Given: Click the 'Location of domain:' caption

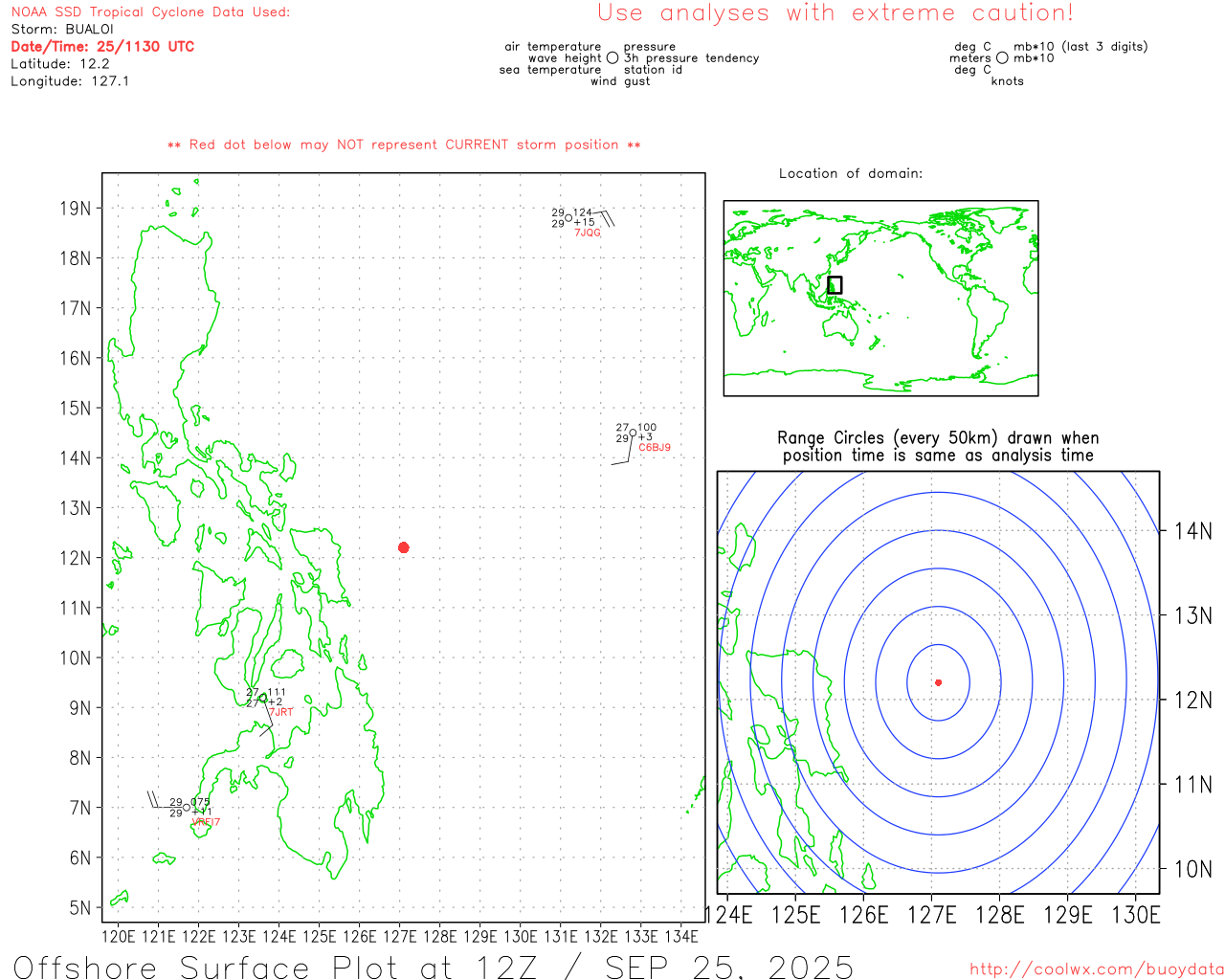Looking at the screenshot, I should tap(850, 173).
